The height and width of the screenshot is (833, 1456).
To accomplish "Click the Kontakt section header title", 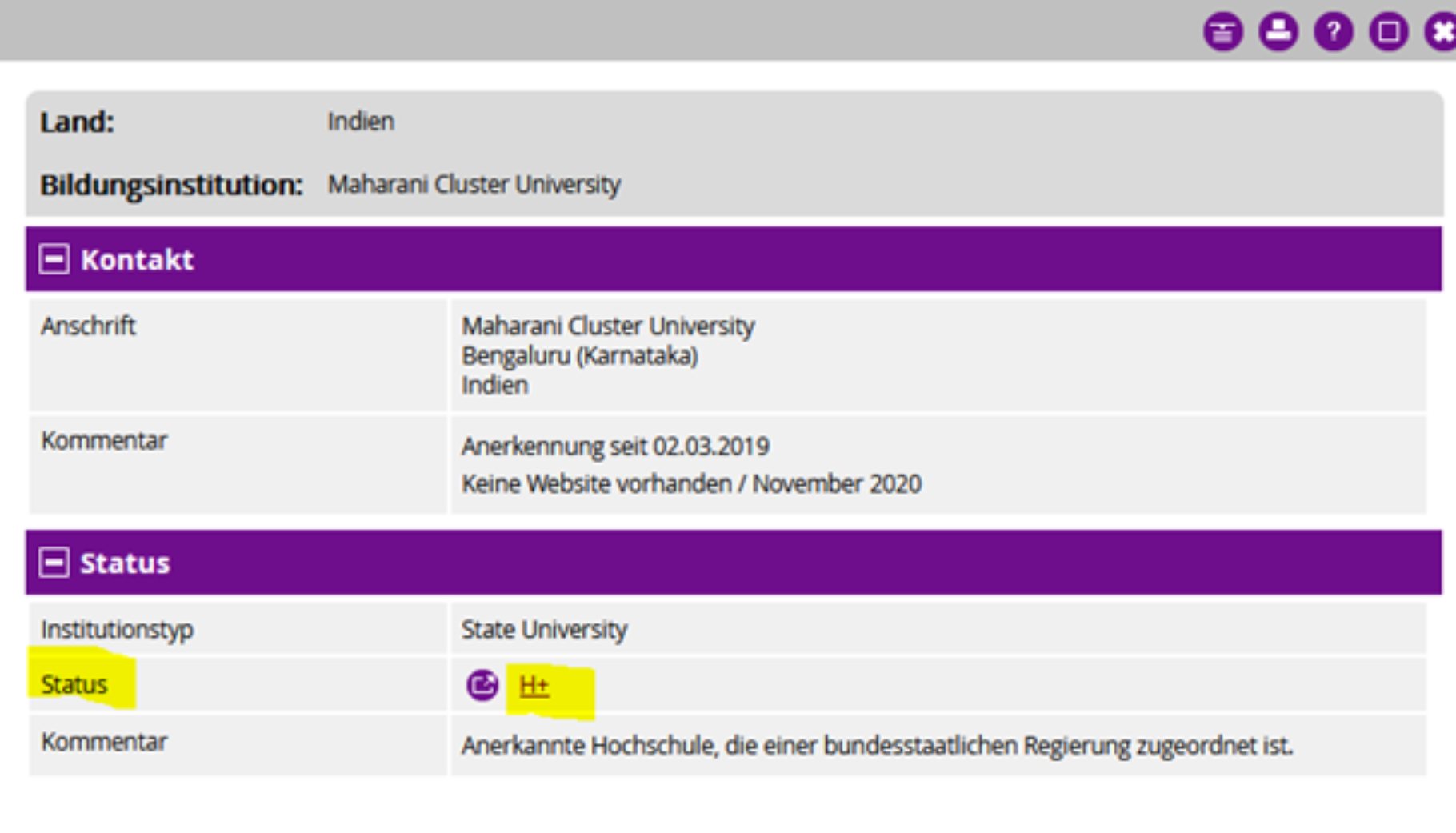I will [137, 260].
